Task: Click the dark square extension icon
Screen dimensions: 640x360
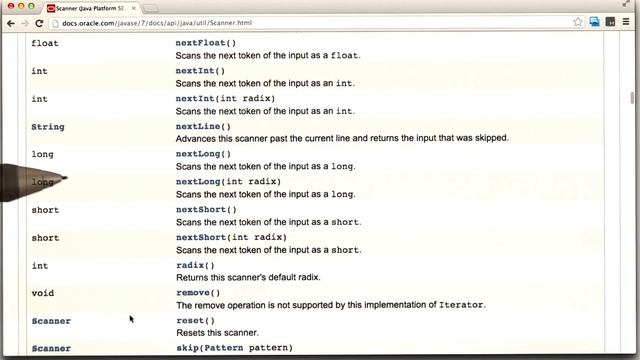Action: point(610,22)
